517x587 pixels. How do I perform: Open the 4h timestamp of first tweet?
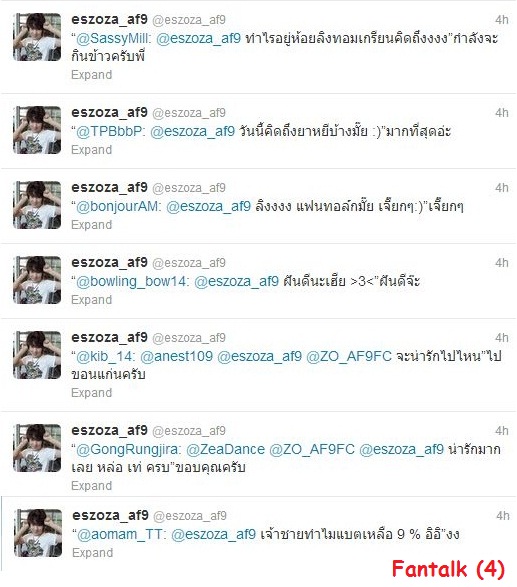pos(502,19)
